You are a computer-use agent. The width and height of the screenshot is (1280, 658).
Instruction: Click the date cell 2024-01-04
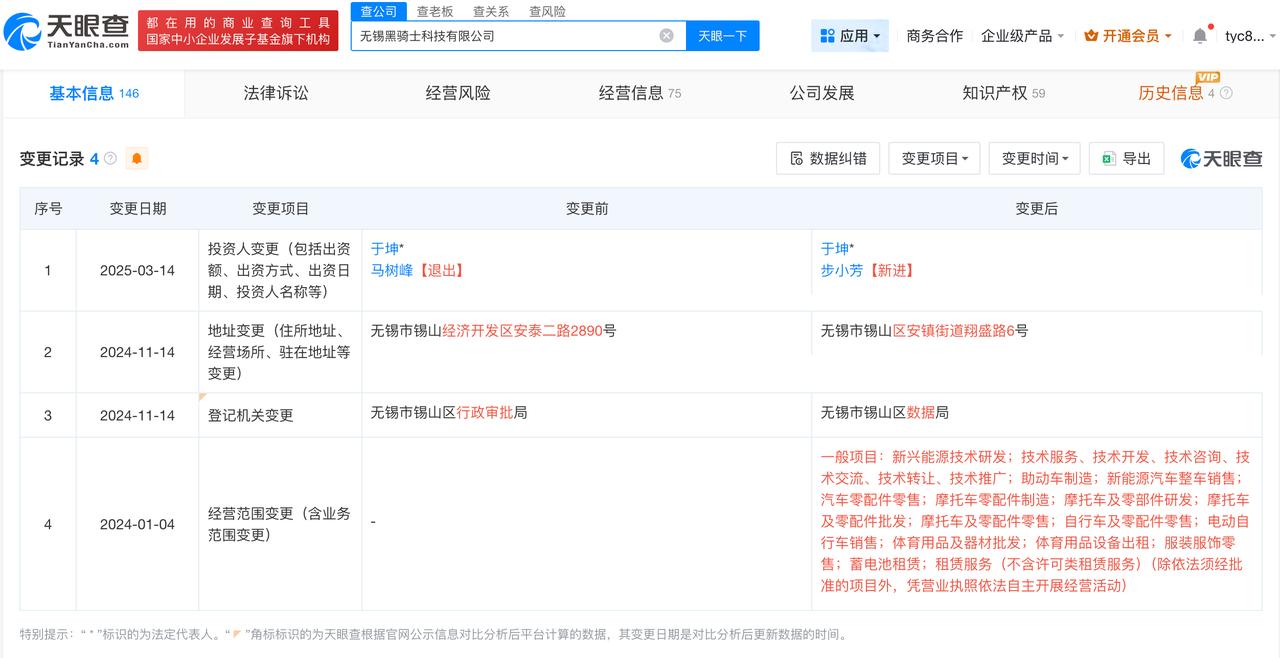[x=137, y=524]
